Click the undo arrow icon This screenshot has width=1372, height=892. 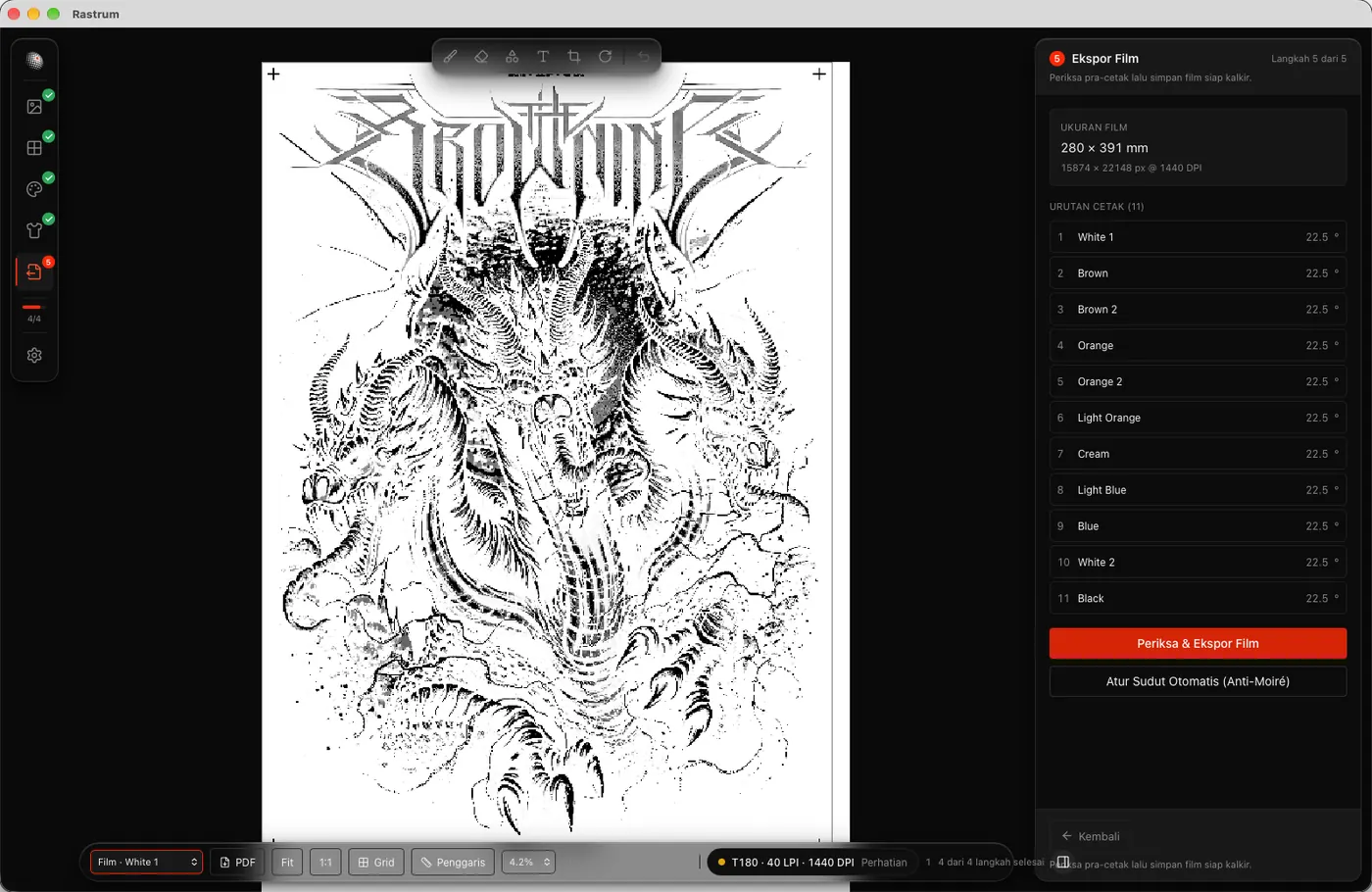643,57
